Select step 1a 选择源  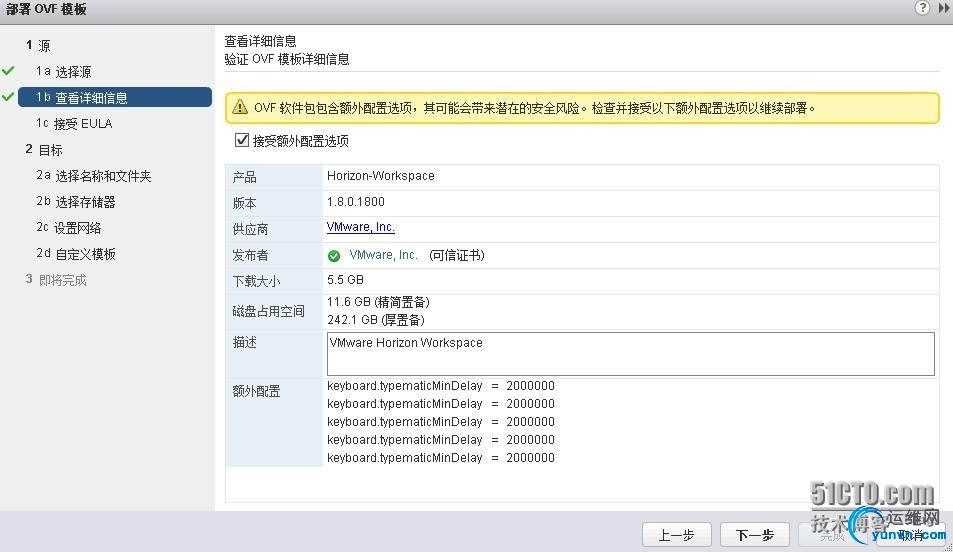click(63, 72)
